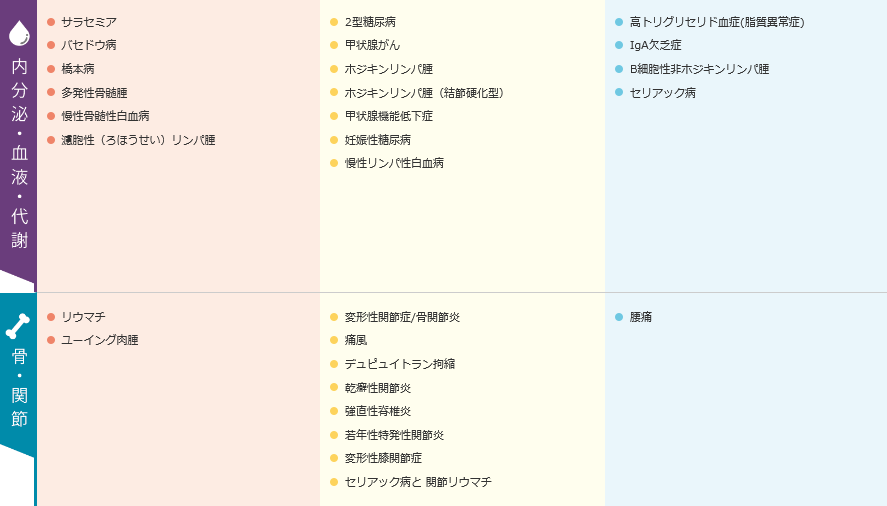887x506 pixels.
Task: Select セリアック病と 関節リウマチ link
Action: (x=419, y=482)
